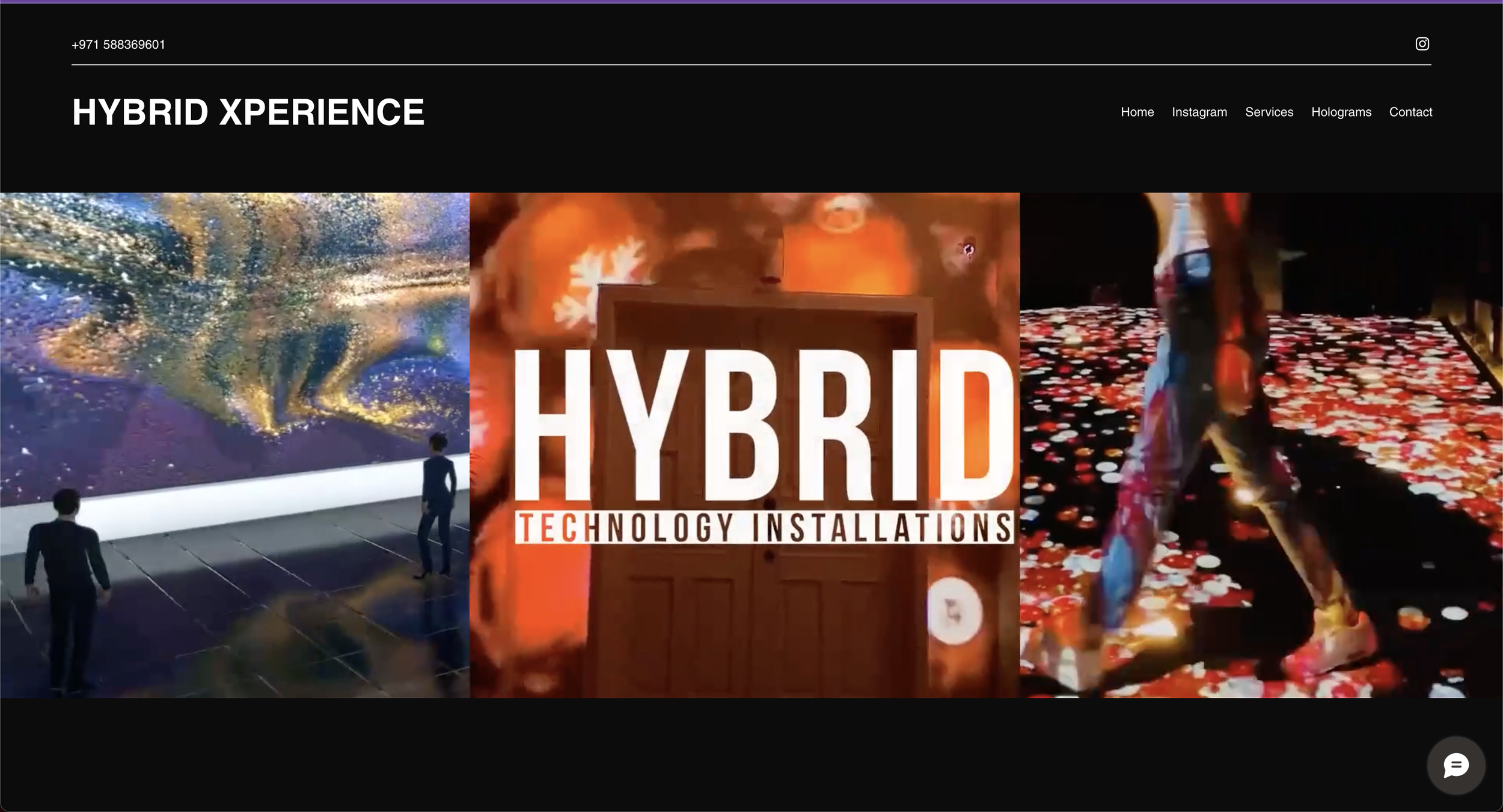Go to the Home page

coord(1137,112)
